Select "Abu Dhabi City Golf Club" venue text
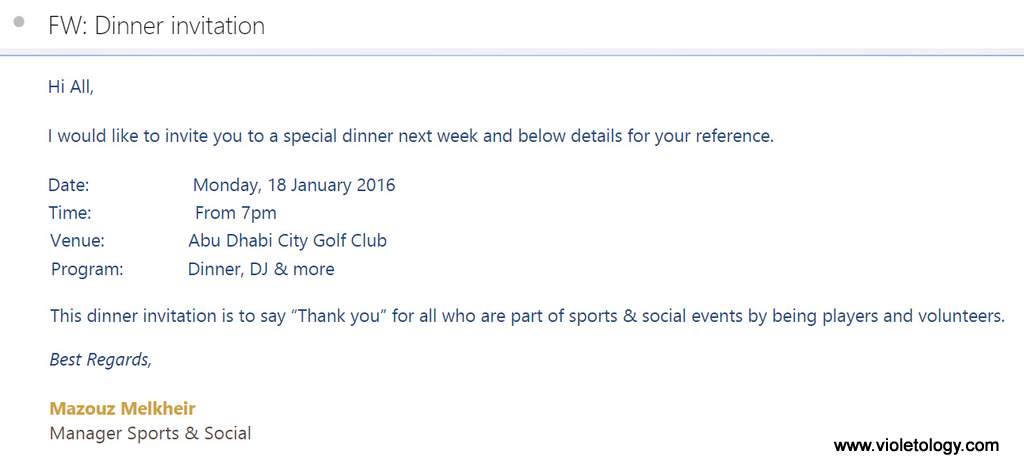The height and width of the screenshot is (475, 1024). pos(287,241)
